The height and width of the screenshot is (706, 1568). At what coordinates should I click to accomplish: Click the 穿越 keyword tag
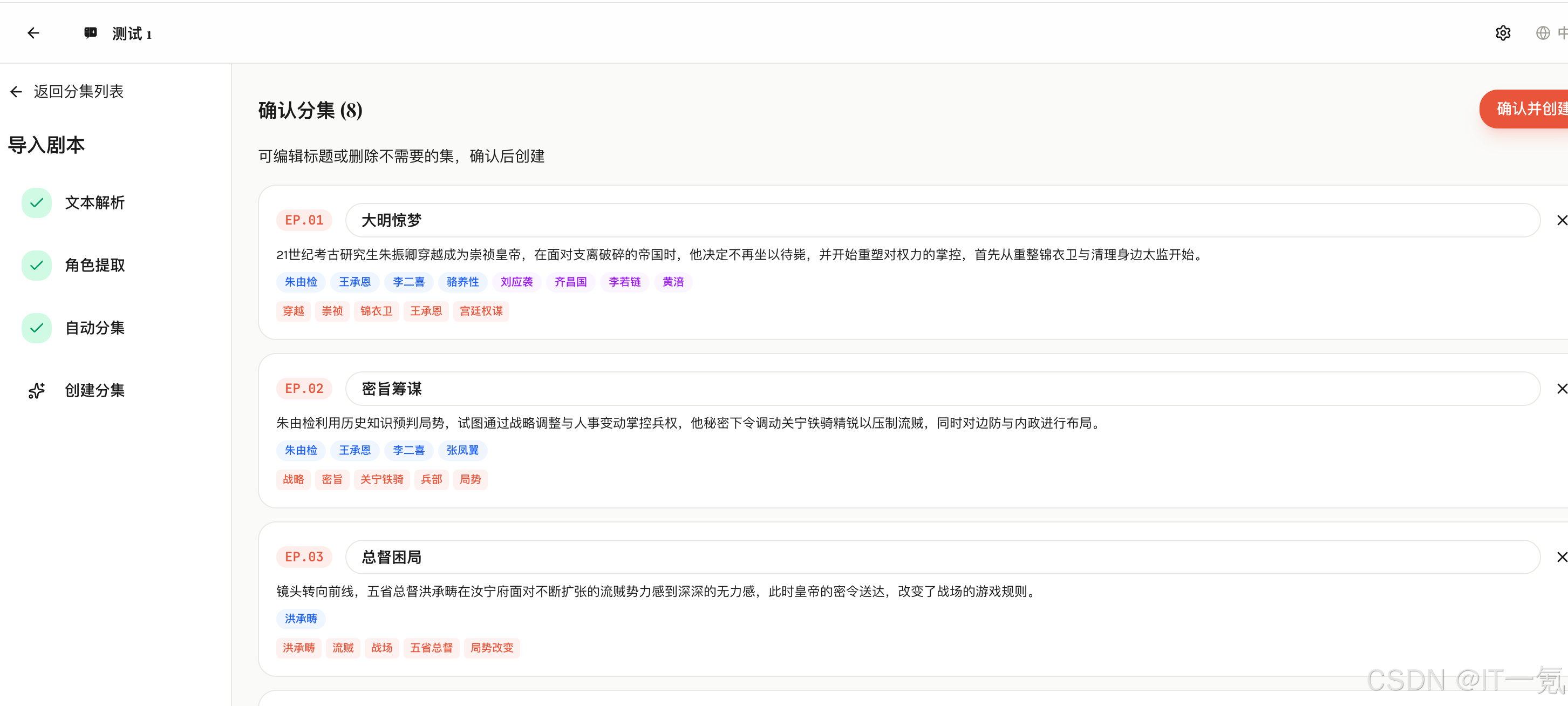click(294, 311)
